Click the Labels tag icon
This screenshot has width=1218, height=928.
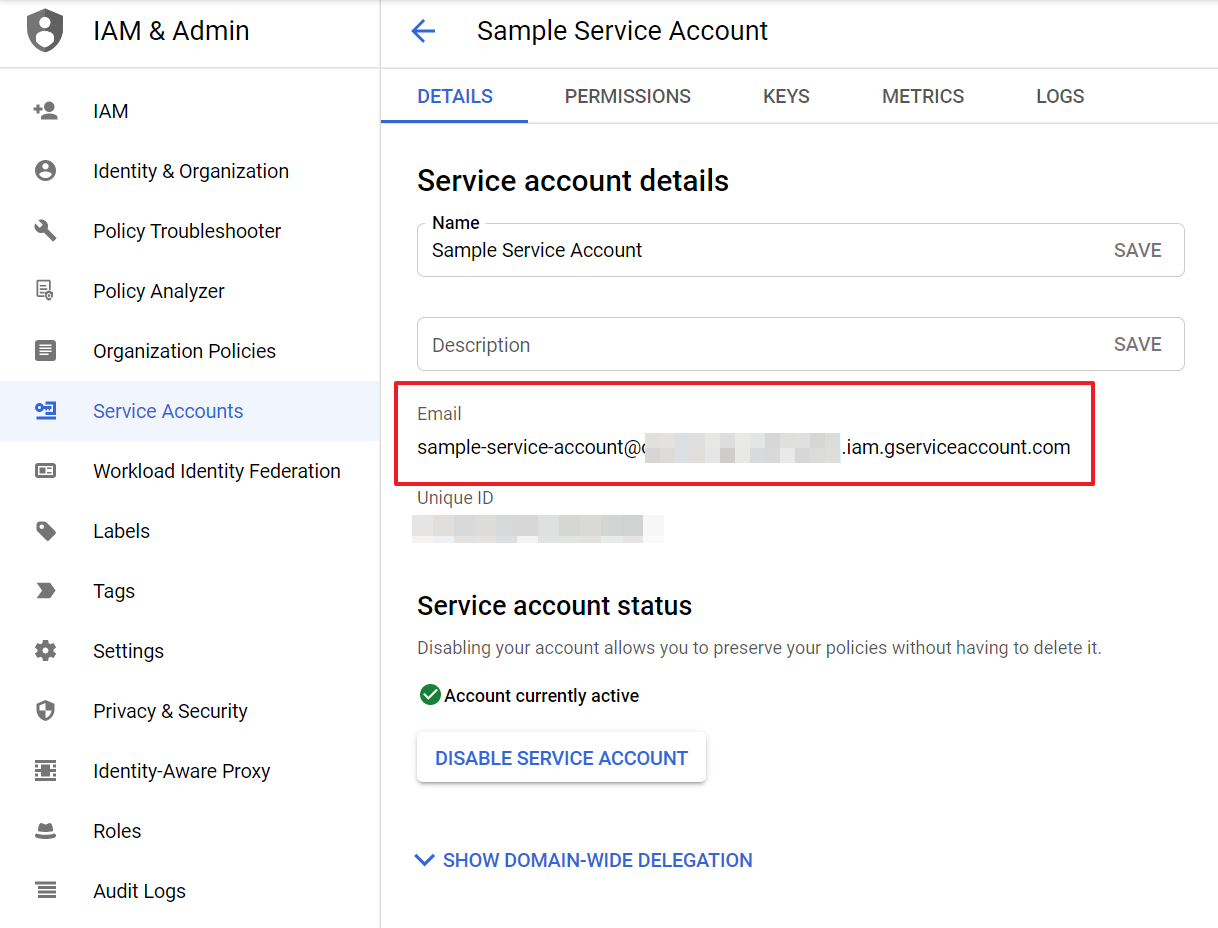tap(45, 531)
